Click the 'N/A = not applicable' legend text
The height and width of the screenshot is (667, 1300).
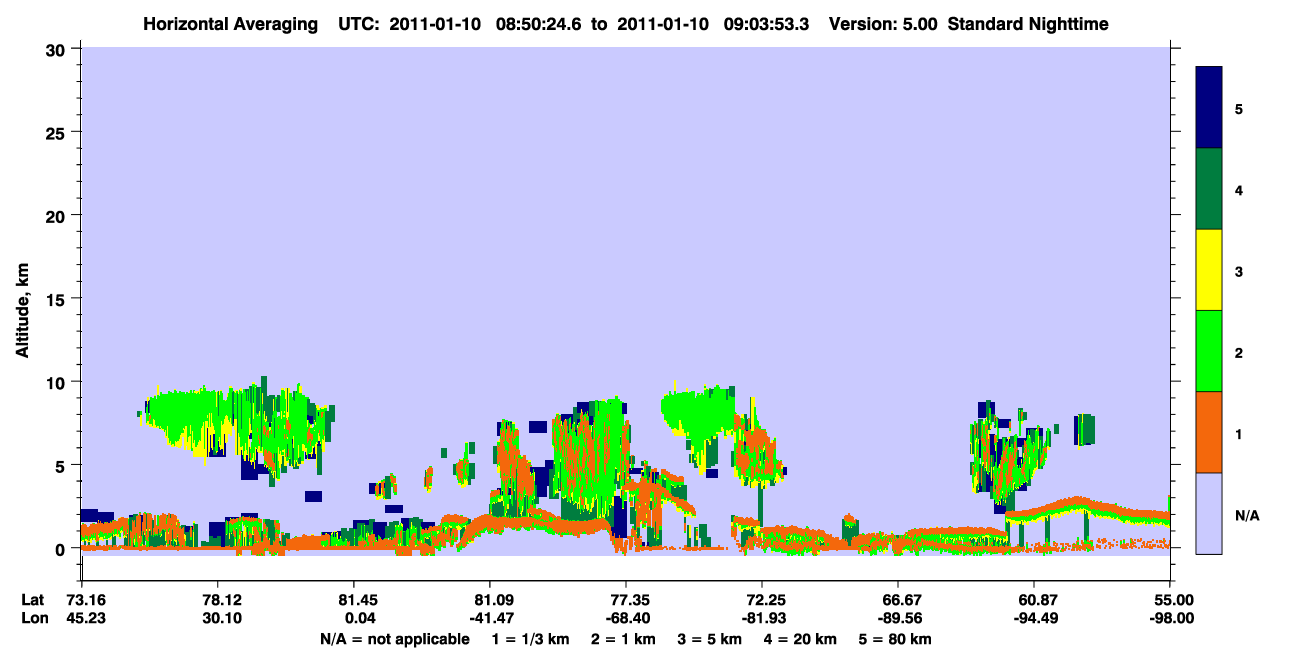click(x=395, y=639)
